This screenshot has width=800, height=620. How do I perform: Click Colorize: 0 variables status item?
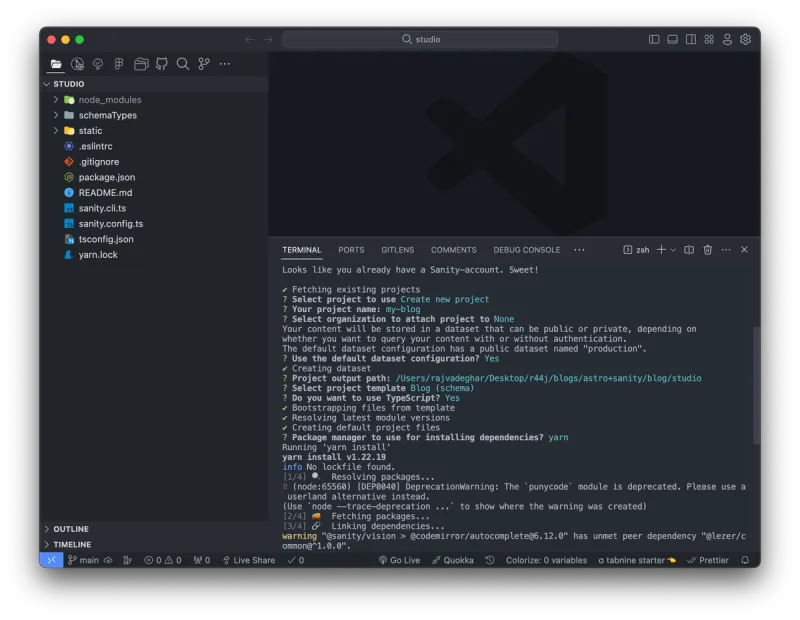pos(546,560)
